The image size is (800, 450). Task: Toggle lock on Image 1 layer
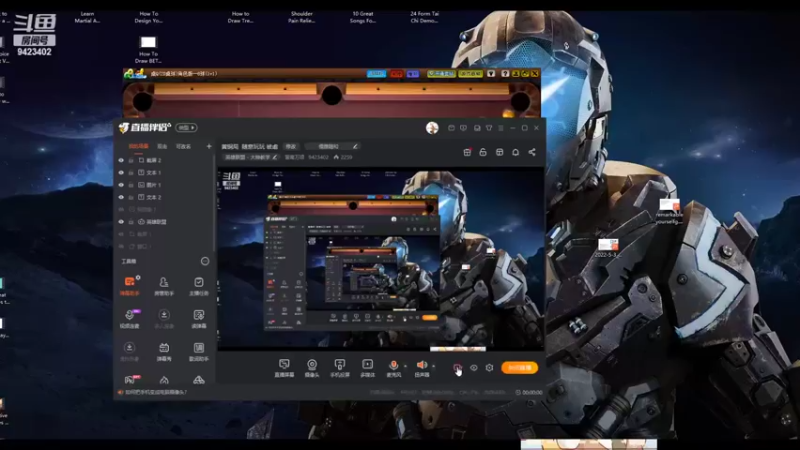(x=131, y=185)
